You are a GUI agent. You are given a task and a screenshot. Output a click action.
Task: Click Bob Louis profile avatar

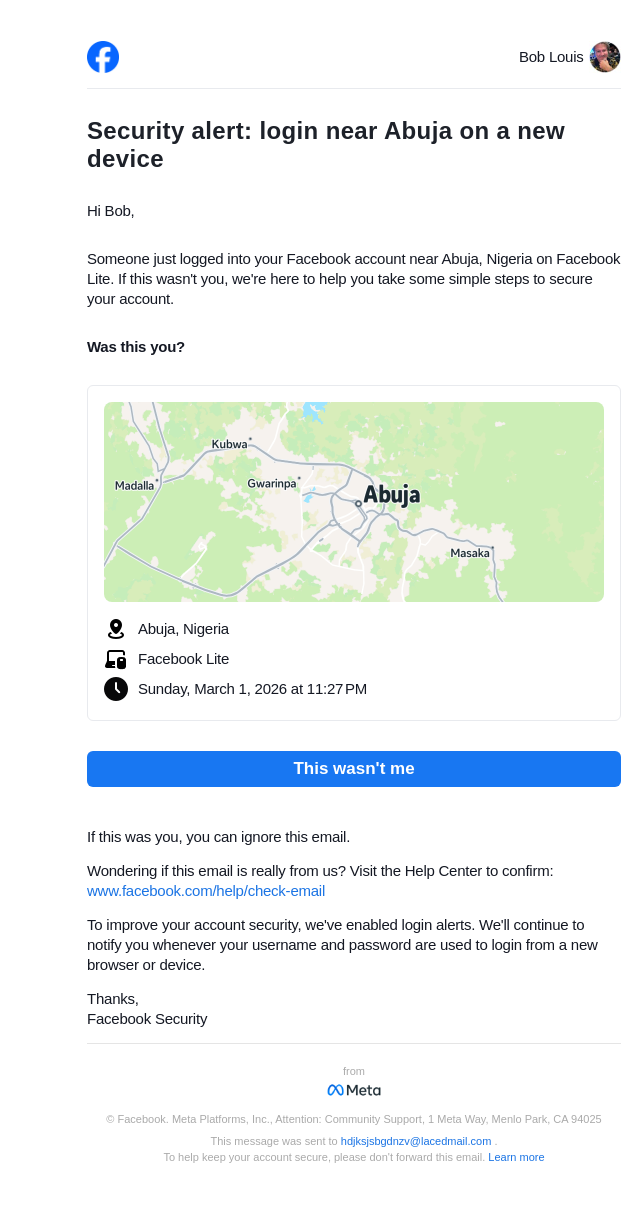pos(604,57)
